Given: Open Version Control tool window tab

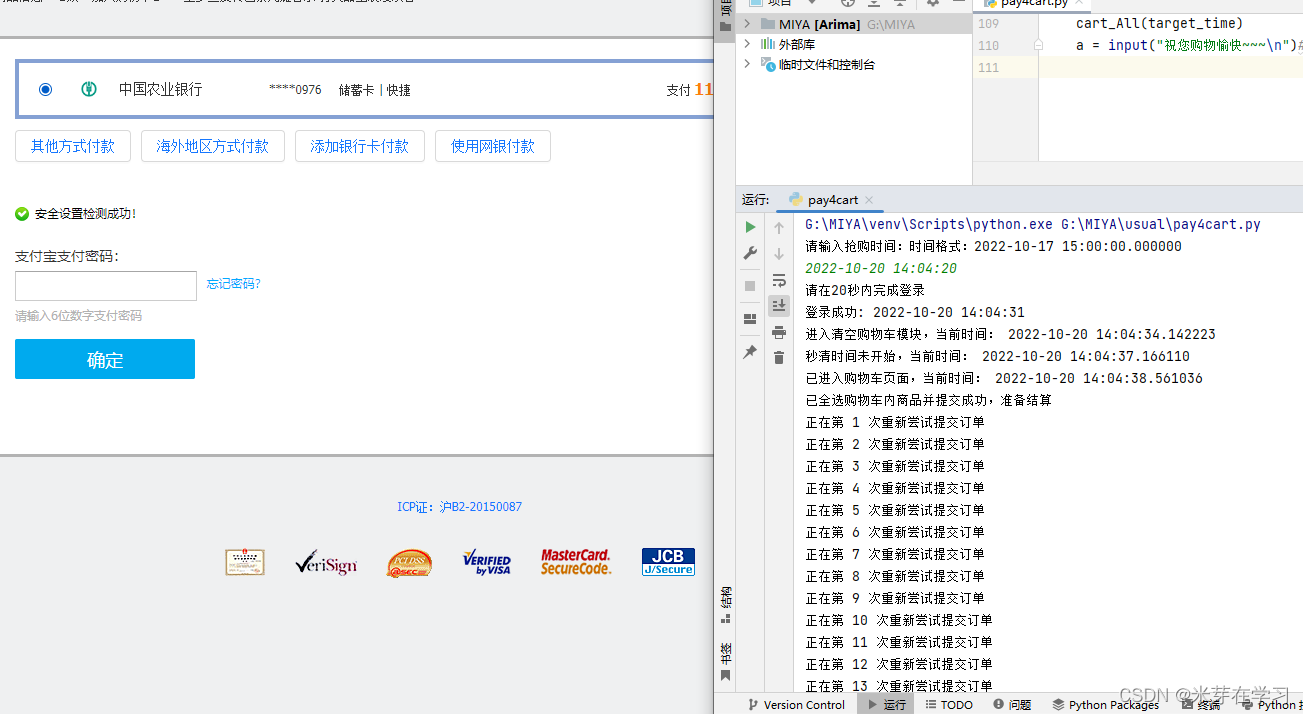Looking at the screenshot, I should coord(795,704).
